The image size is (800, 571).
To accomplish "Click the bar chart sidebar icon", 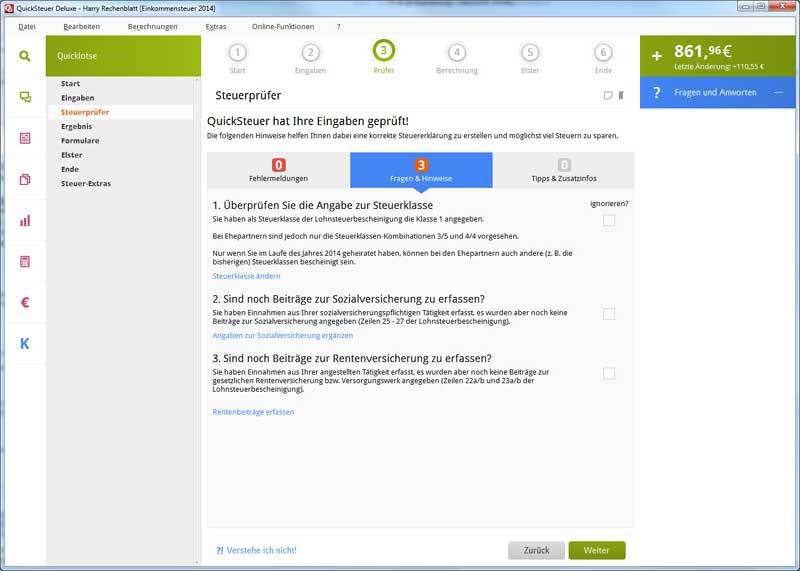I will 24,220.
